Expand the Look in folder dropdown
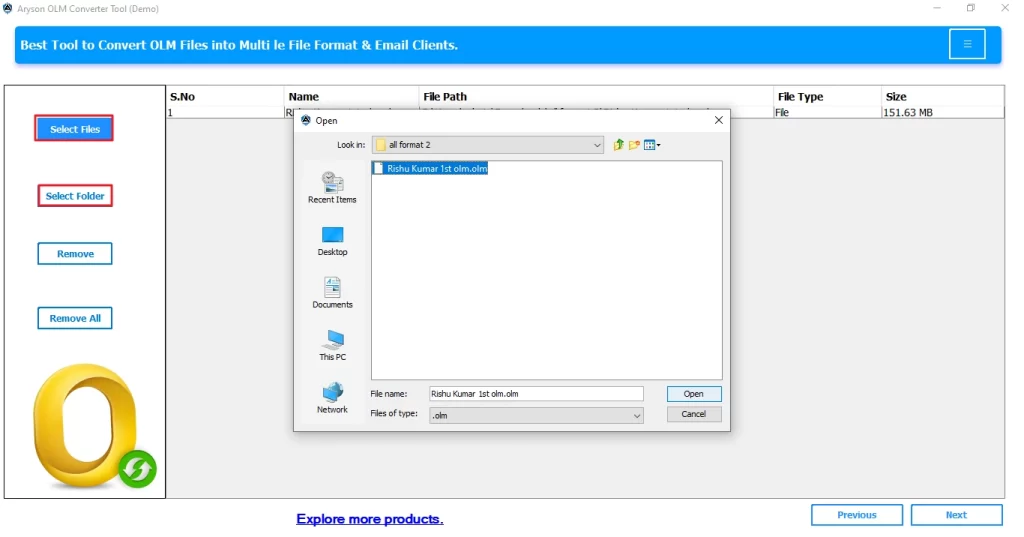This screenshot has height=537, width=1024. [596, 145]
